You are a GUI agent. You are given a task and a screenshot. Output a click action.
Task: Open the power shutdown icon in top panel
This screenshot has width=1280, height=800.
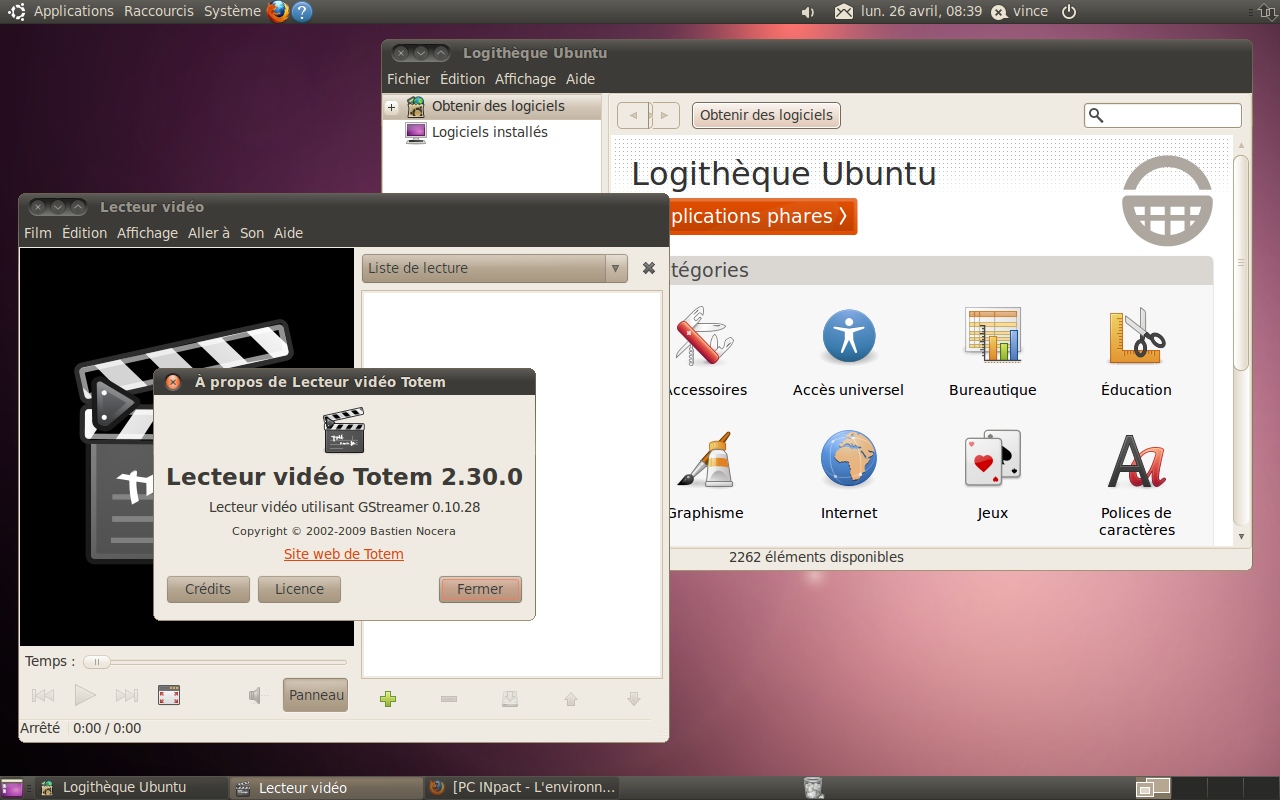point(1069,12)
